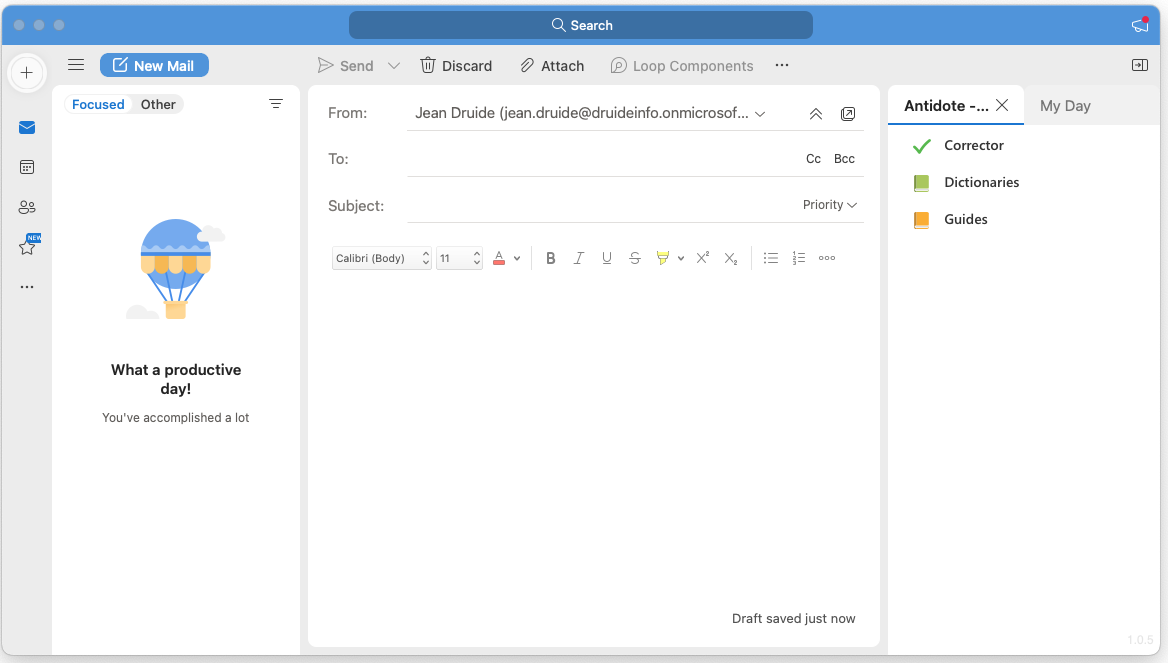Open Antidote Dictionaries

(981, 183)
